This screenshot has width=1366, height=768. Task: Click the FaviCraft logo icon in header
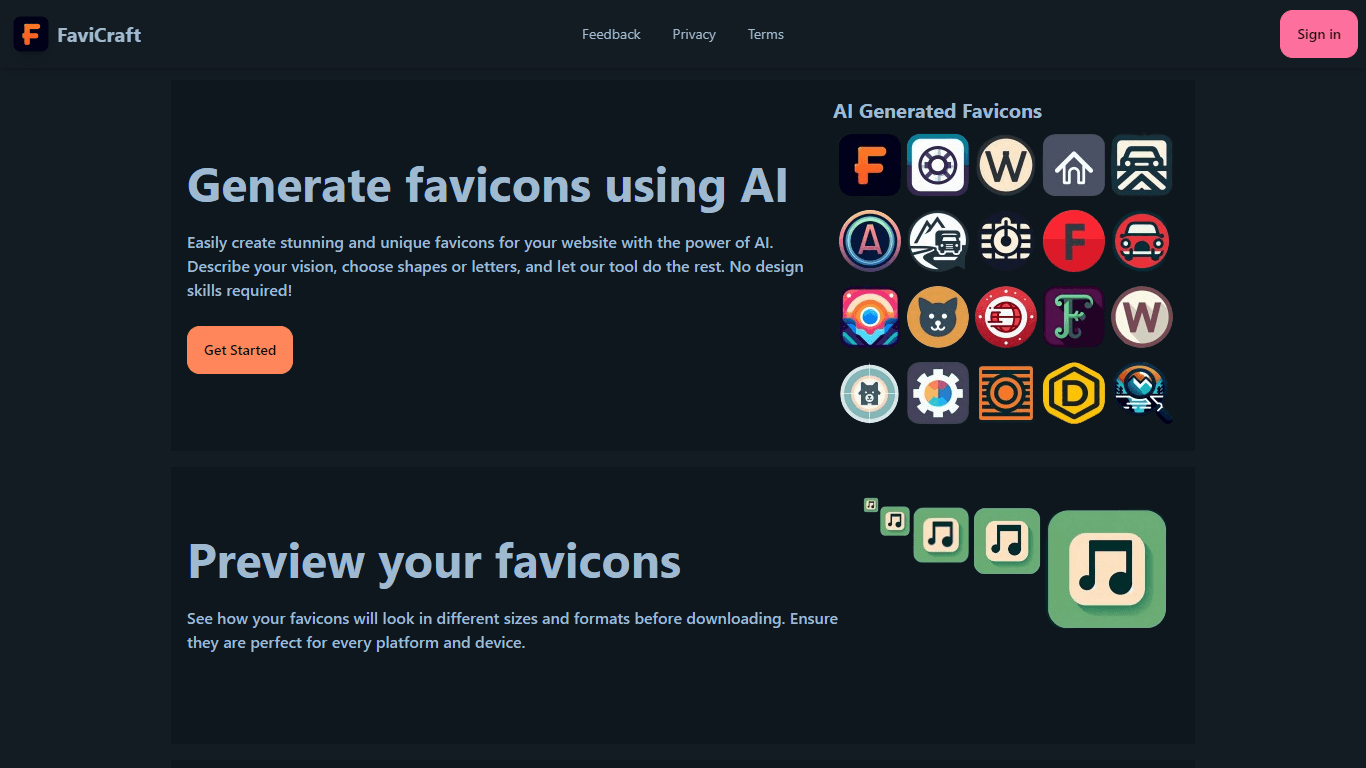31,34
